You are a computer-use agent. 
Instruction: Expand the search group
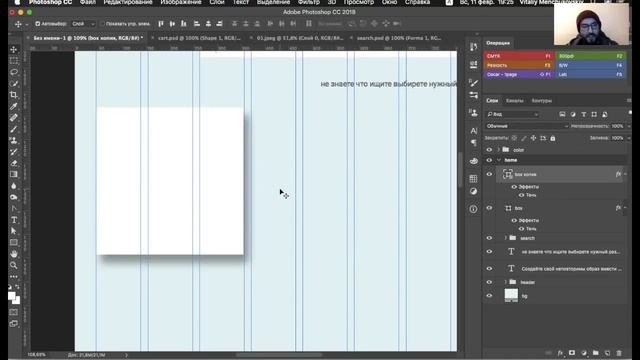tap(506, 238)
